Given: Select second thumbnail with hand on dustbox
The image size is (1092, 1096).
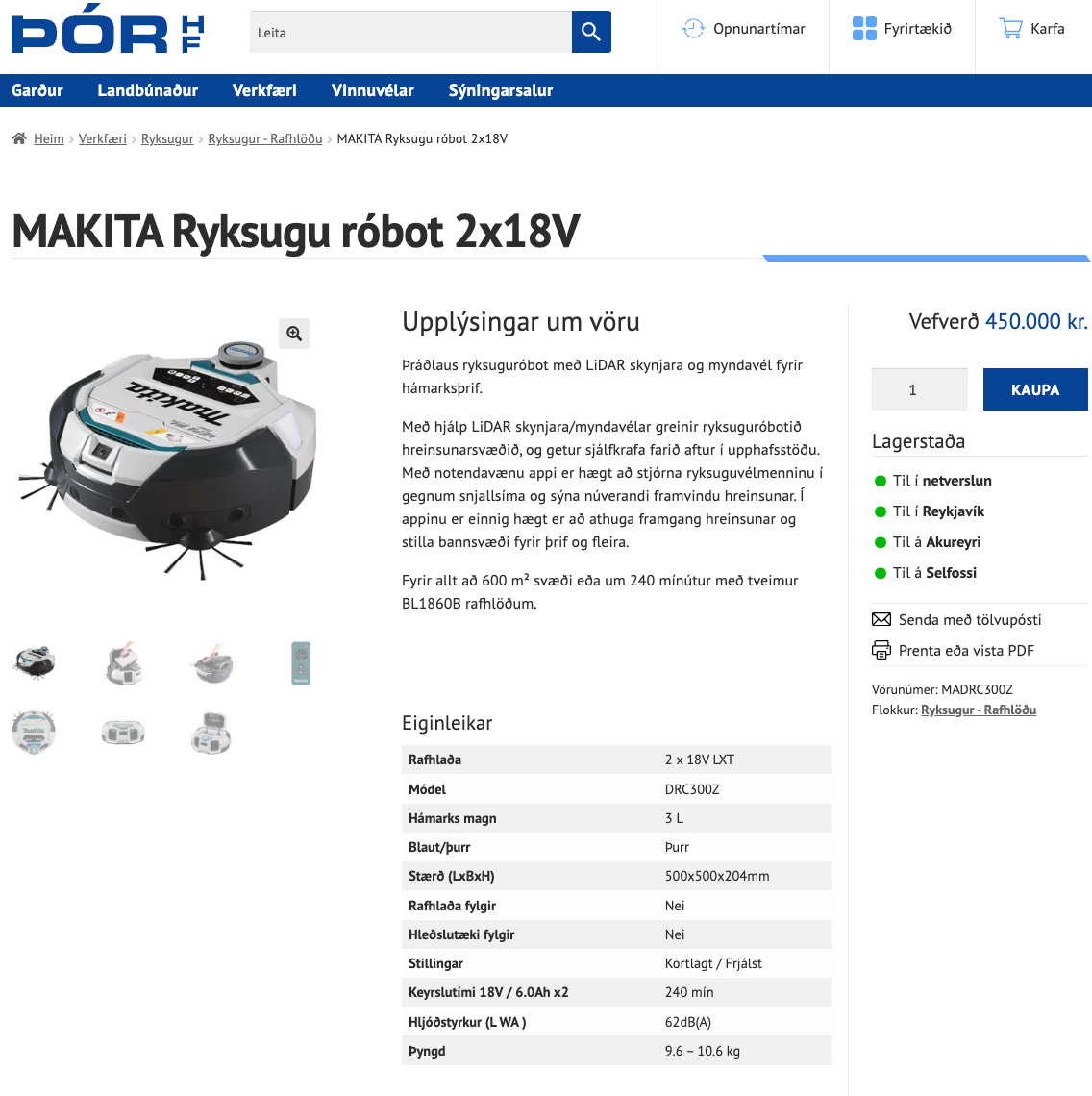Looking at the screenshot, I should click(x=123, y=663).
